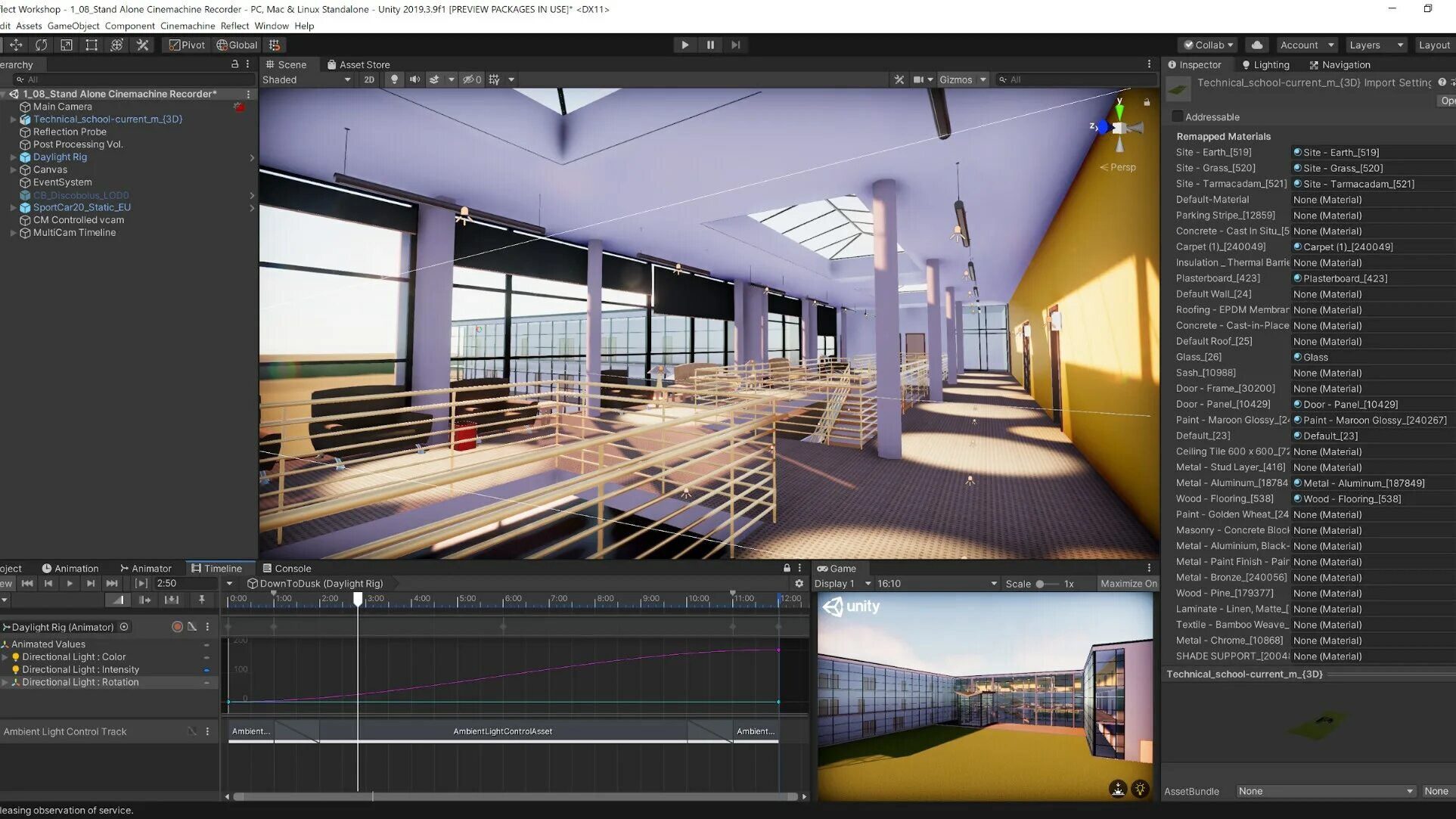Image resolution: width=1456 pixels, height=819 pixels.
Task: Click the Collab button
Action: coord(1208,45)
